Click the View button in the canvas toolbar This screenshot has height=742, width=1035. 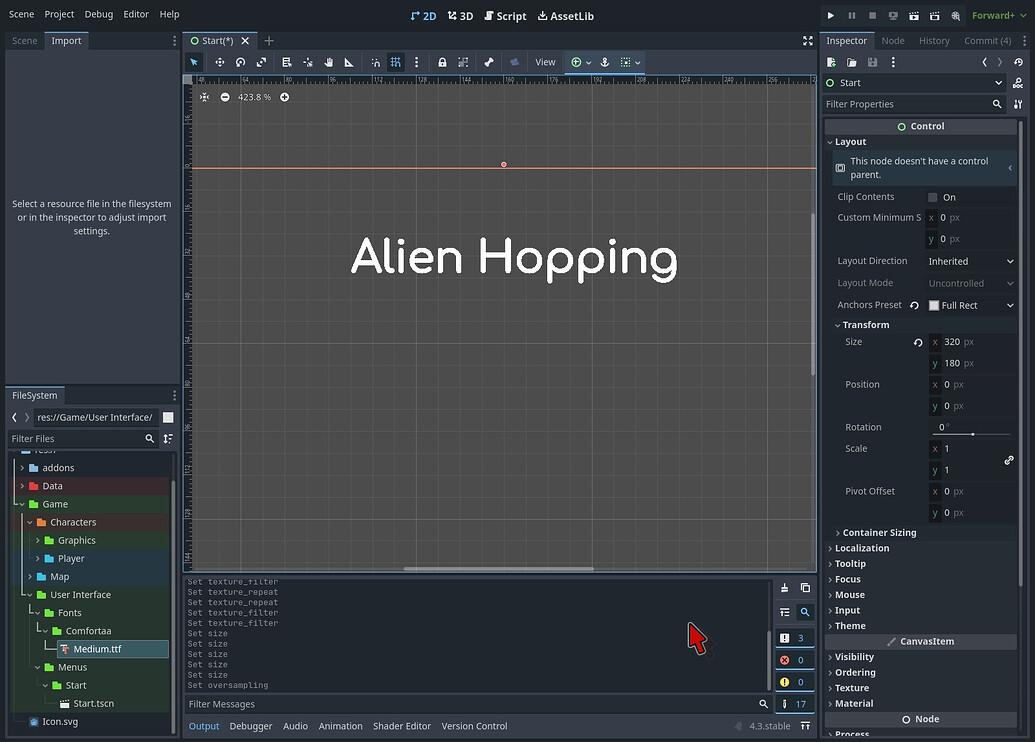tap(545, 62)
